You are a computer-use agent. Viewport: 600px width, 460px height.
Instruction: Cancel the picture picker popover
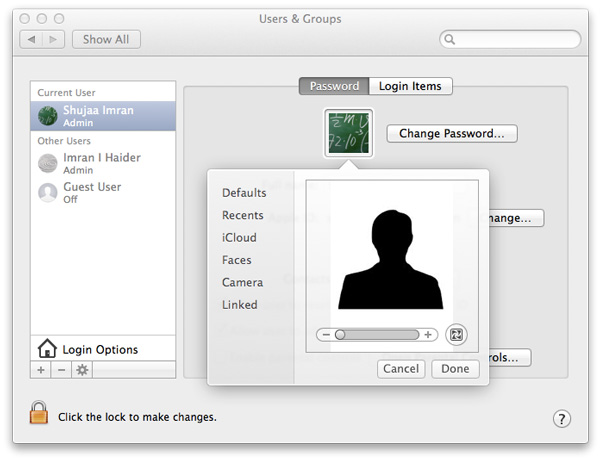click(x=401, y=369)
